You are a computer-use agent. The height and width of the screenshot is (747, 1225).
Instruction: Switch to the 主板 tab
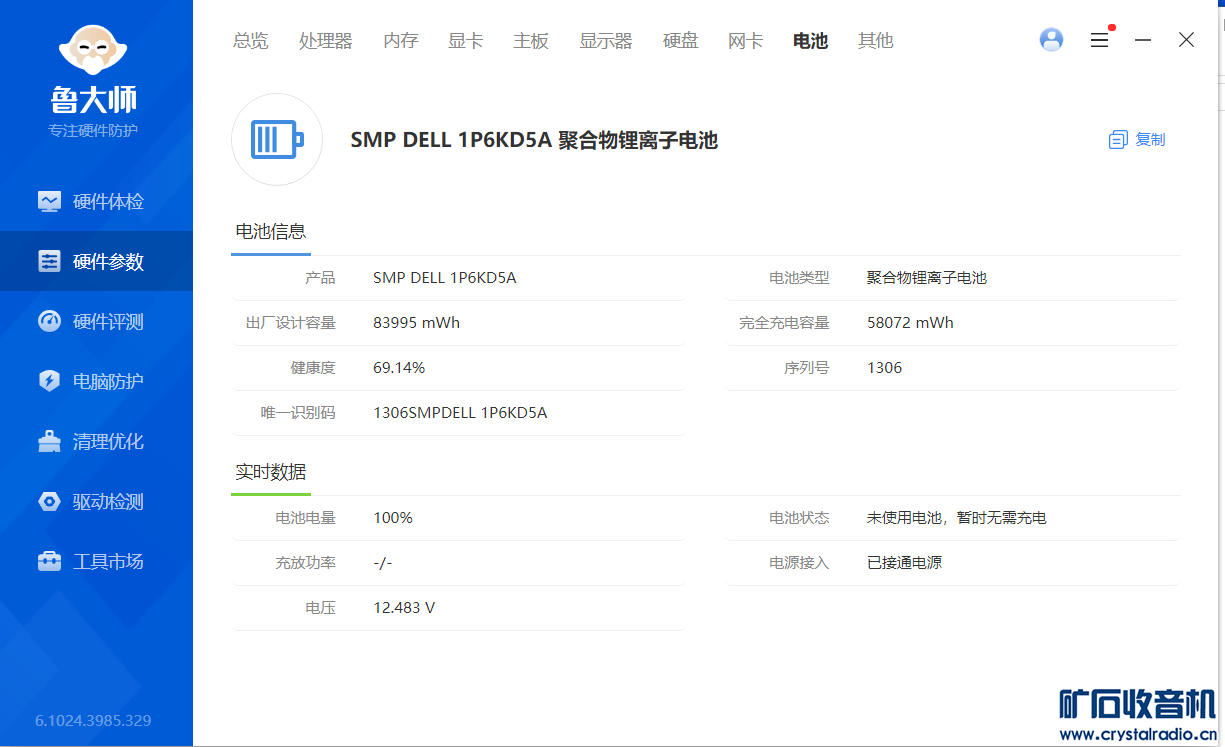531,41
